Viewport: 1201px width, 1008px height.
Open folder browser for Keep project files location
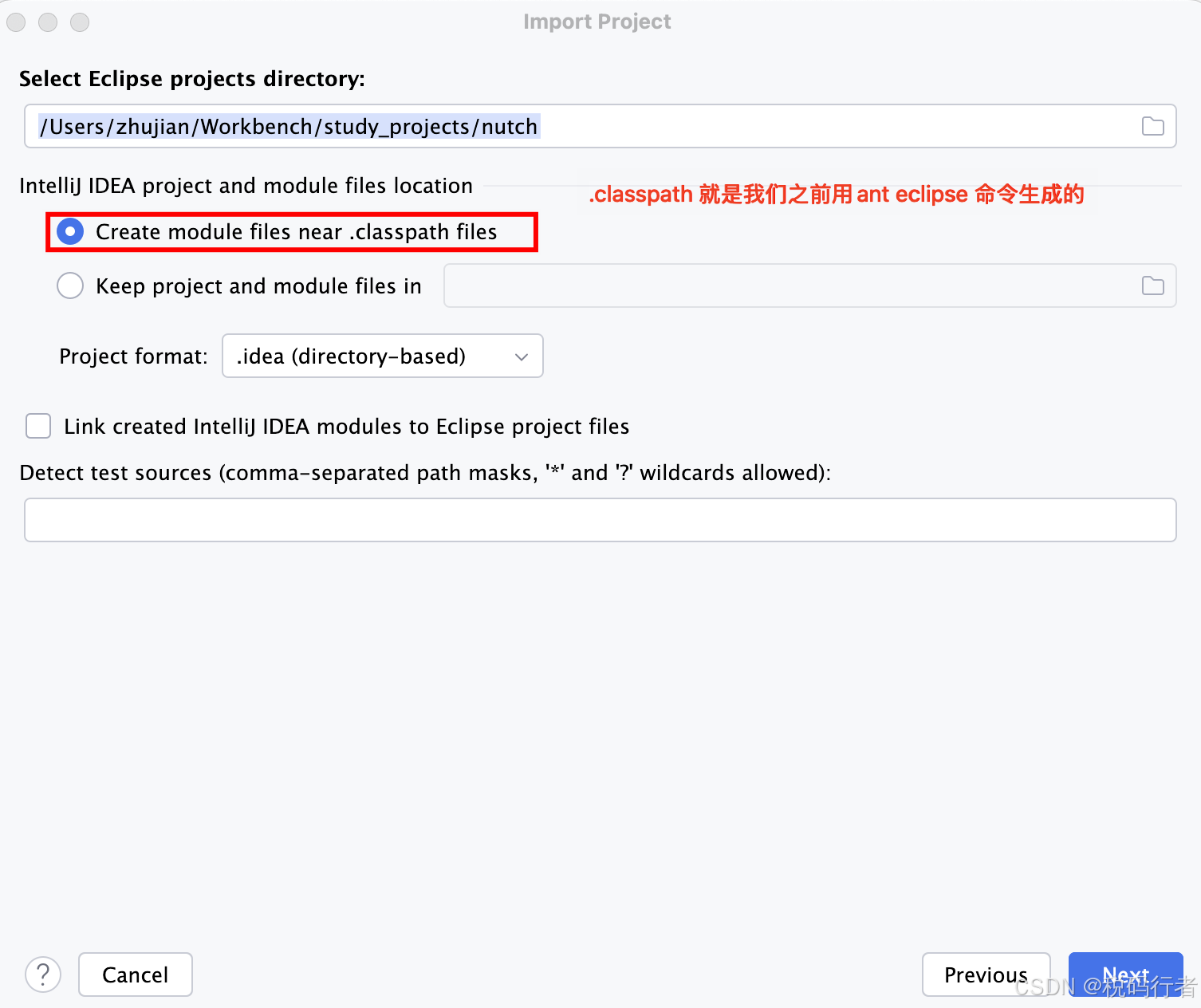coord(1152,285)
